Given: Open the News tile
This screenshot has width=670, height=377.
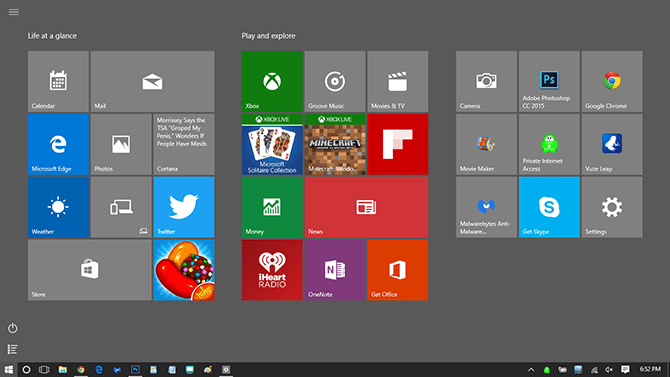Looking at the screenshot, I should 366,207.
